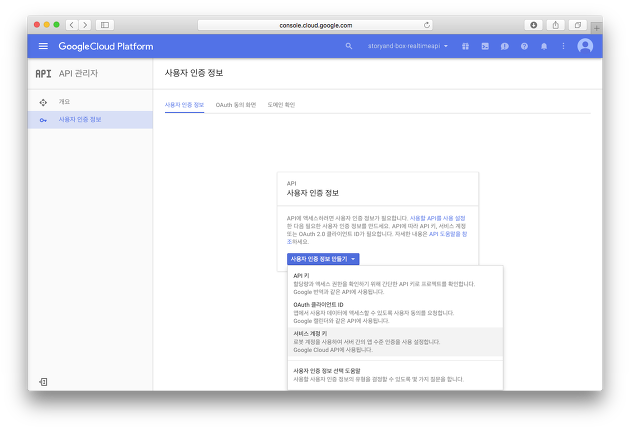Open 사용자 인증 정보 in sidebar

(90, 120)
